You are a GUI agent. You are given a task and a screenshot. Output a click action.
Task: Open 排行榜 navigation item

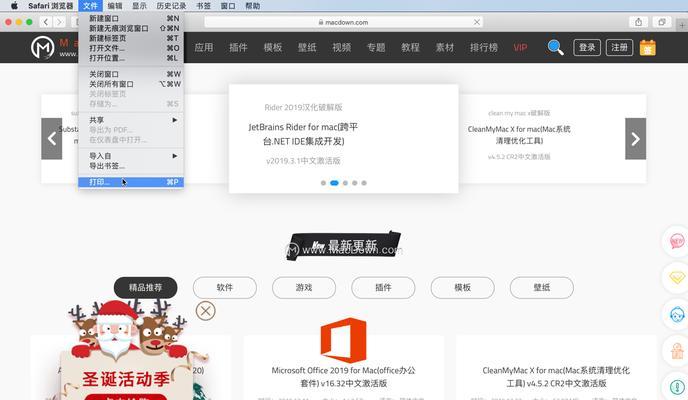(484, 47)
